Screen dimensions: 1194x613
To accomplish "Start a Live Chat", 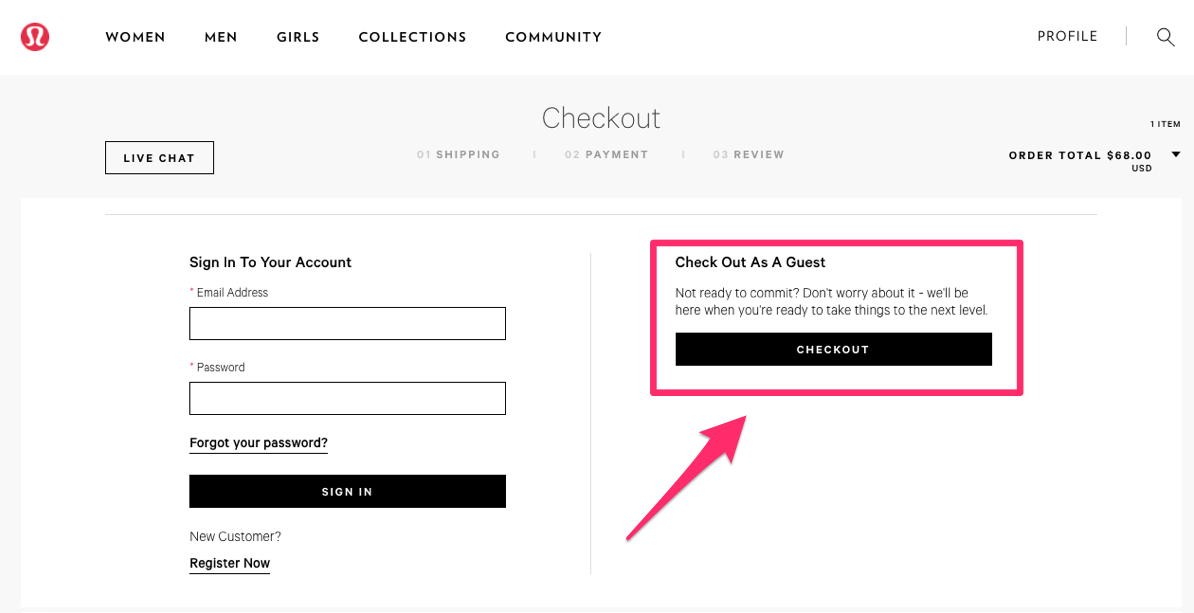I will click(159, 158).
